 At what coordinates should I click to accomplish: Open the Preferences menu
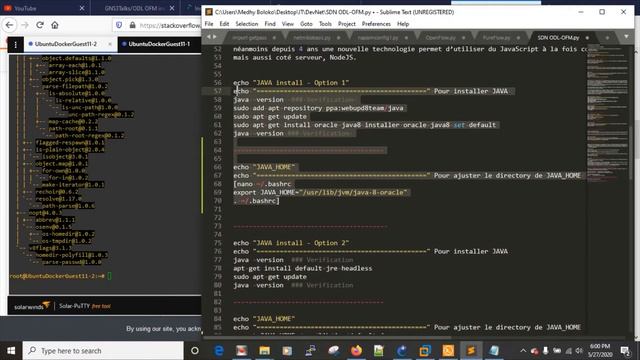click(376, 24)
